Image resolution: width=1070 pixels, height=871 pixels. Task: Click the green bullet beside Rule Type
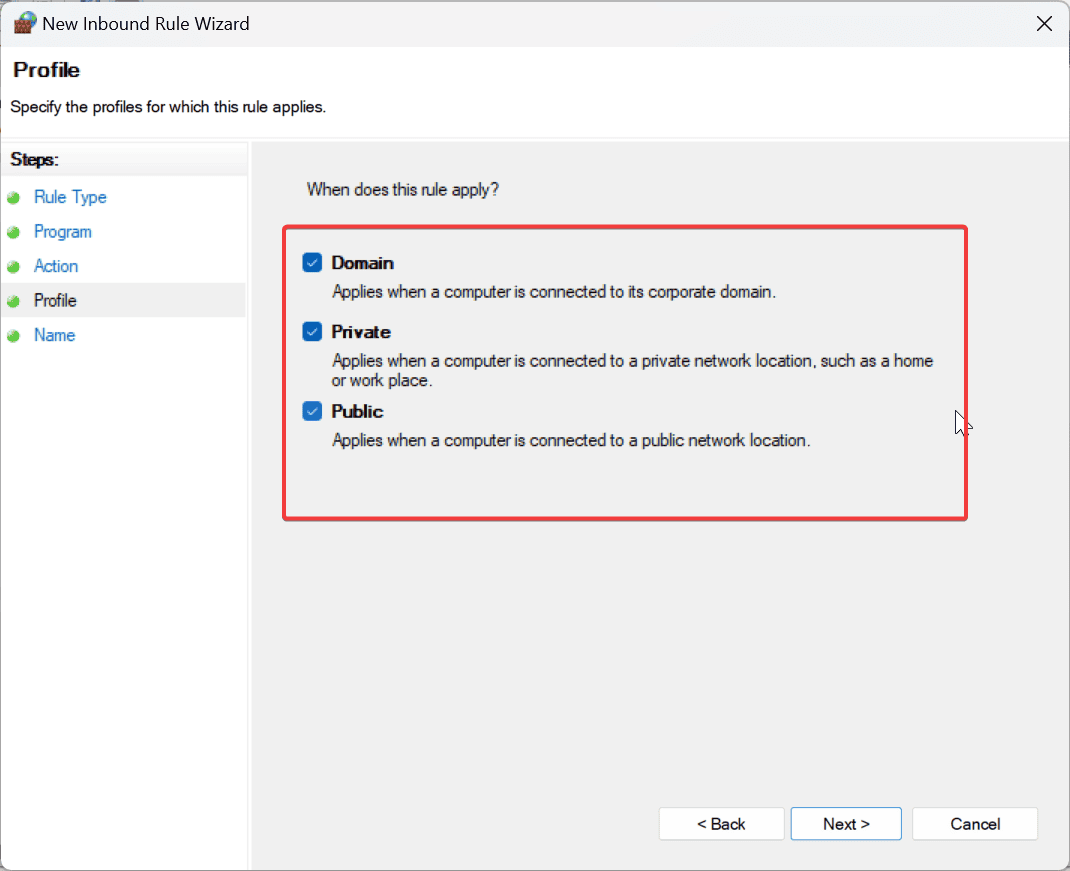(x=14, y=198)
